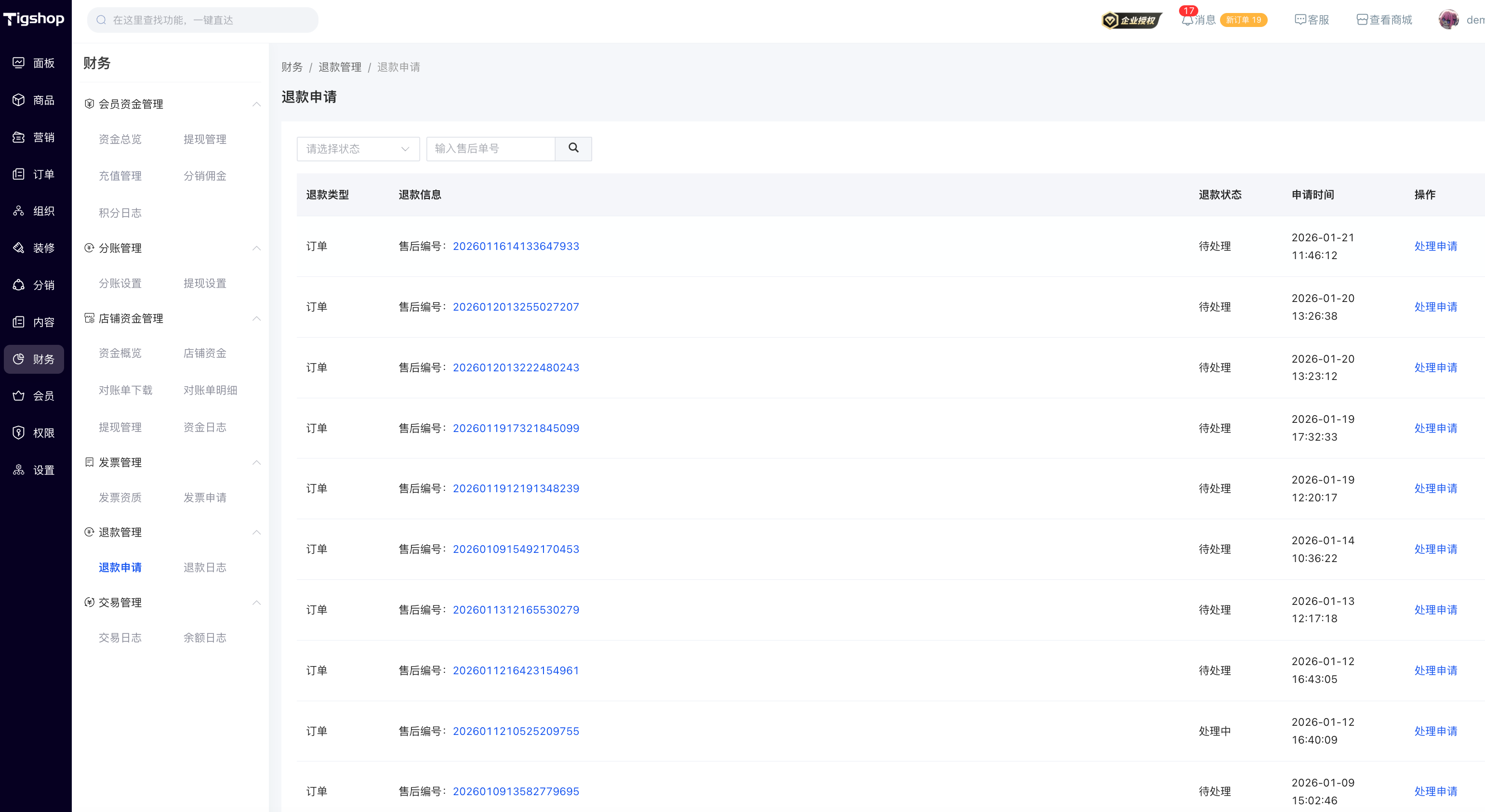
Task: Open the 消息 notification bell icon
Action: (1187, 20)
